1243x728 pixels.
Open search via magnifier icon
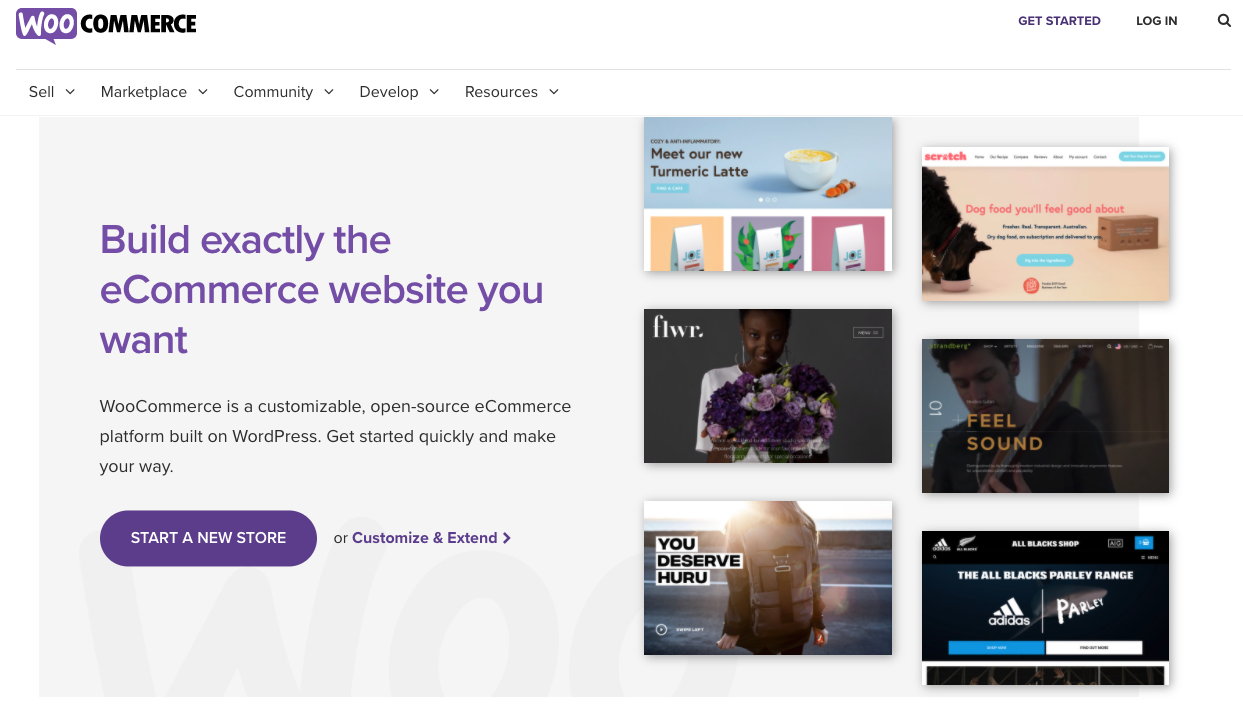pos(1224,21)
